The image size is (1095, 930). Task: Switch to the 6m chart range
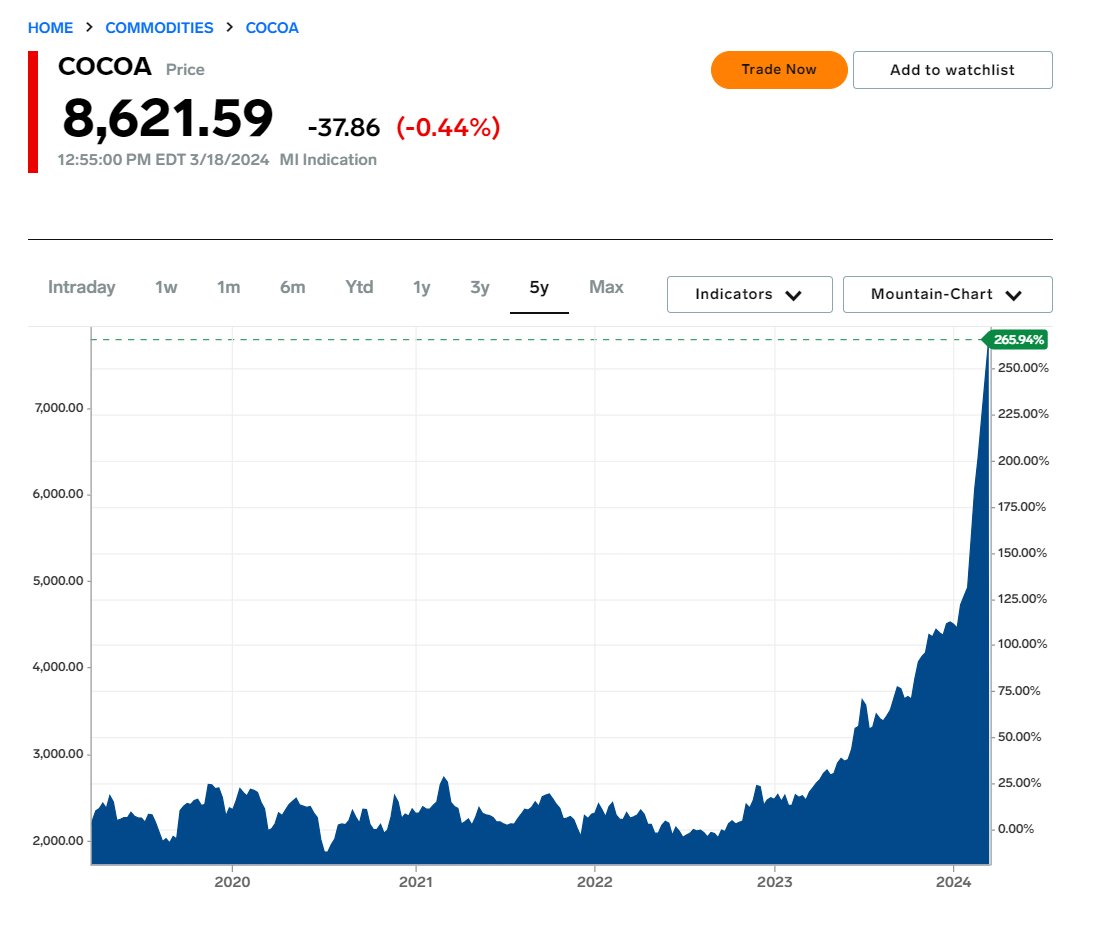click(292, 287)
